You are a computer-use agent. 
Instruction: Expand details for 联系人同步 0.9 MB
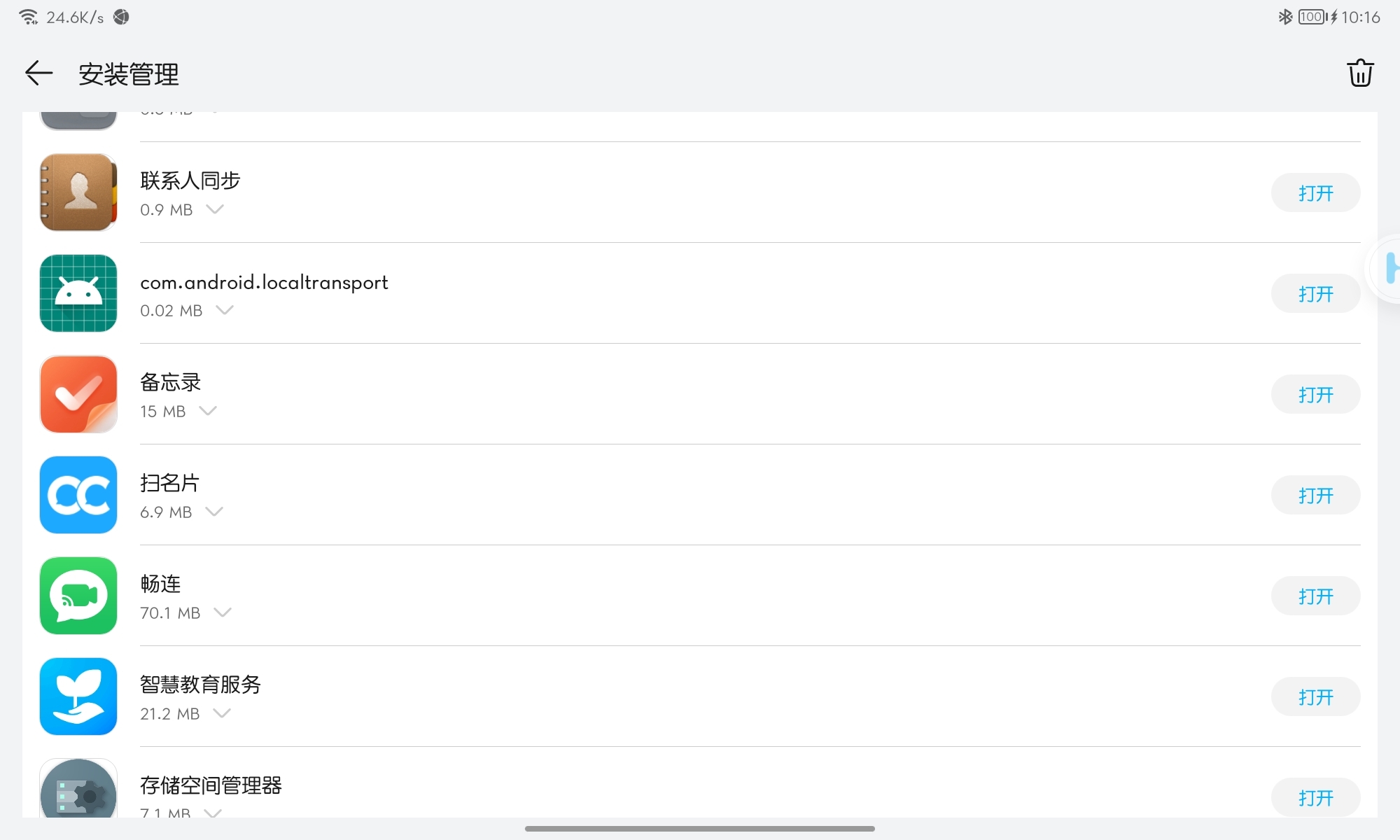[x=215, y=209]
